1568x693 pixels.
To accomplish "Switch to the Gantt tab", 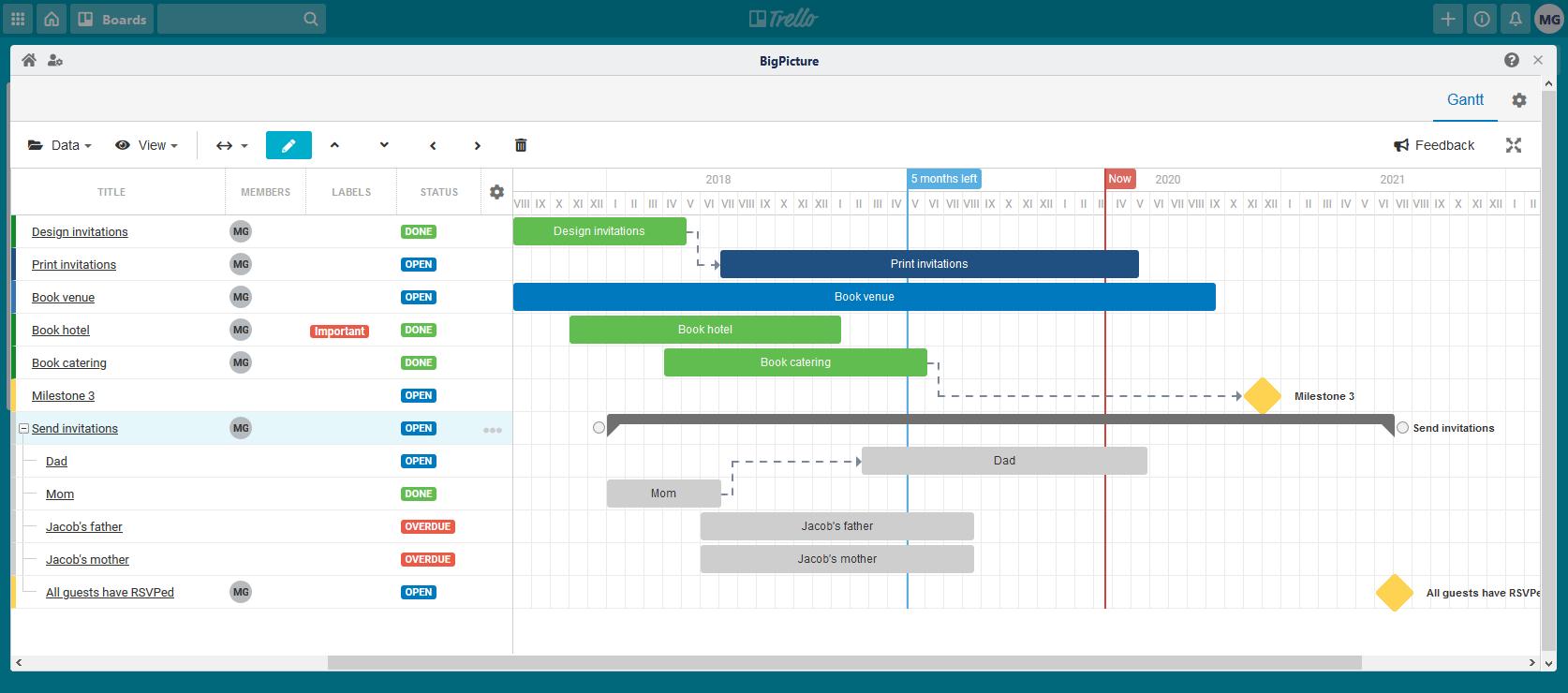I will [x=1465, y=100].
